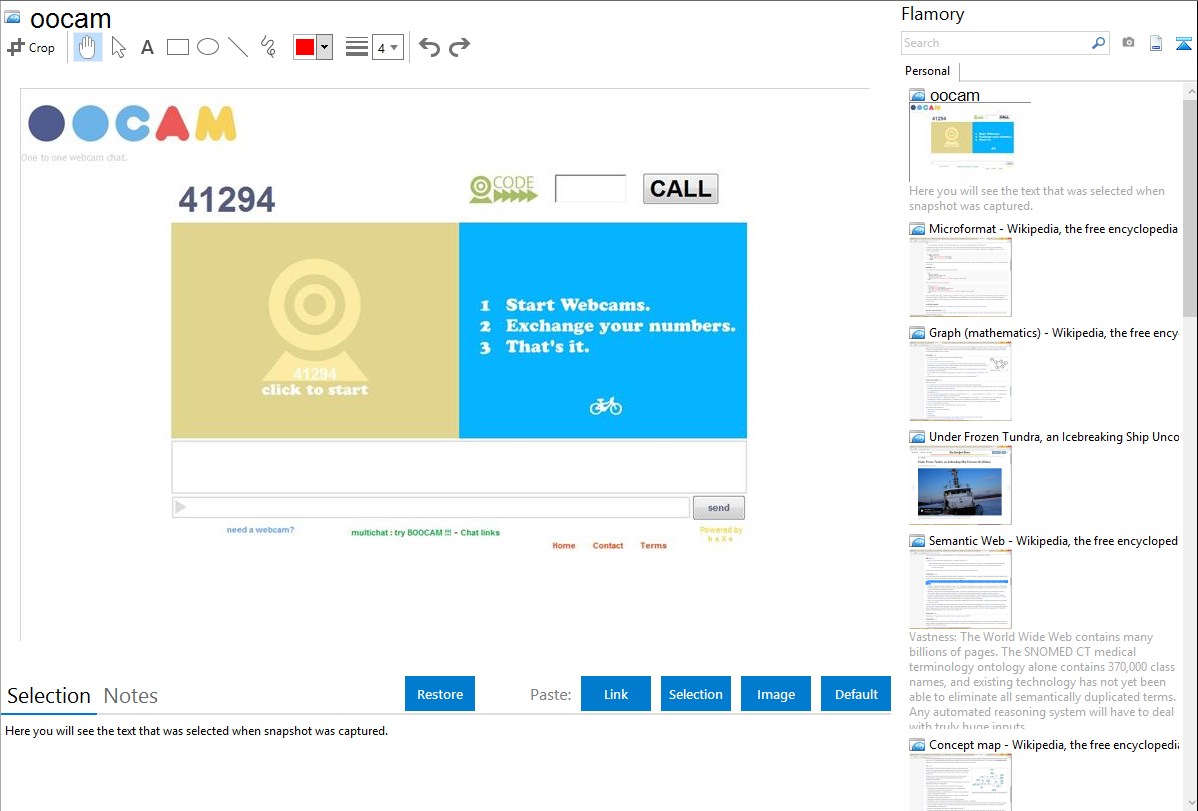
Task: Click the bicycle icon on blue panel
Action: point(606,405)
